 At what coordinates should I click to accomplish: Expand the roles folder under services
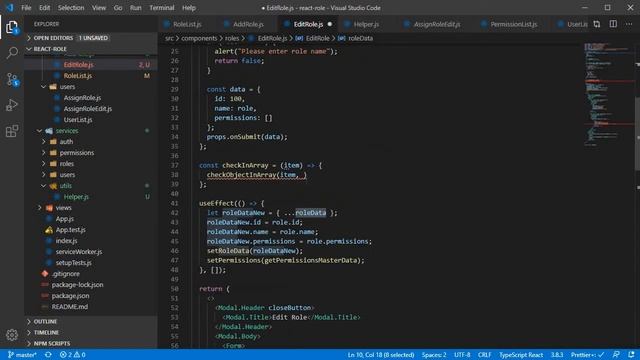click(67, 164)
